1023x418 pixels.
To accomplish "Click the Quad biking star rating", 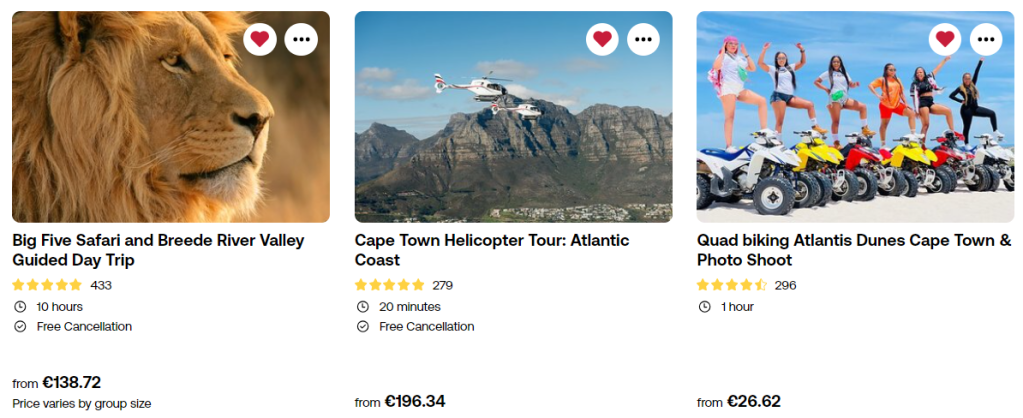I will coord(732,285).
